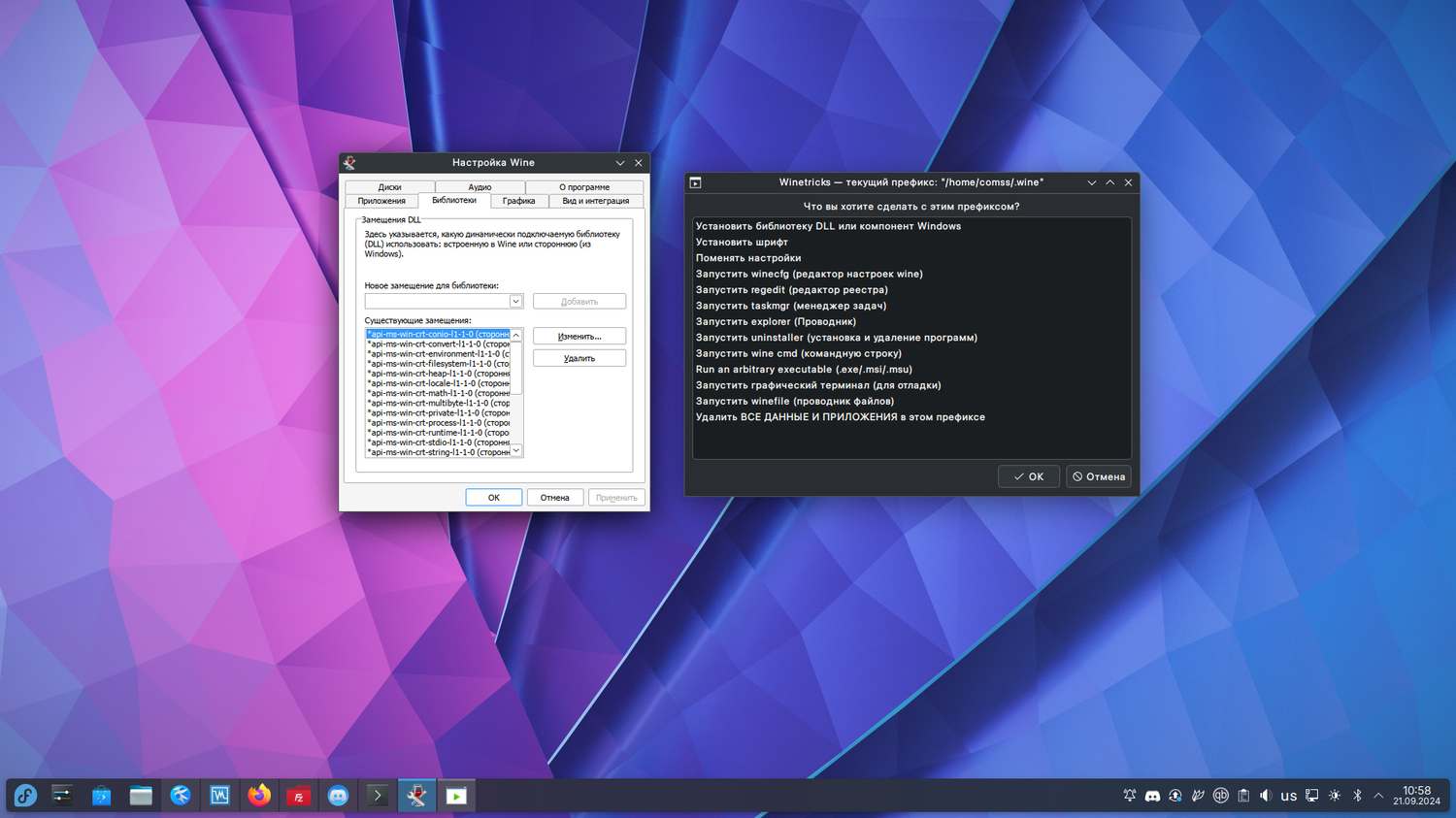This screenshot has height=818, width=1456.
Task: Open the Konsole terminal icon
Action: [x=378, y=796]
